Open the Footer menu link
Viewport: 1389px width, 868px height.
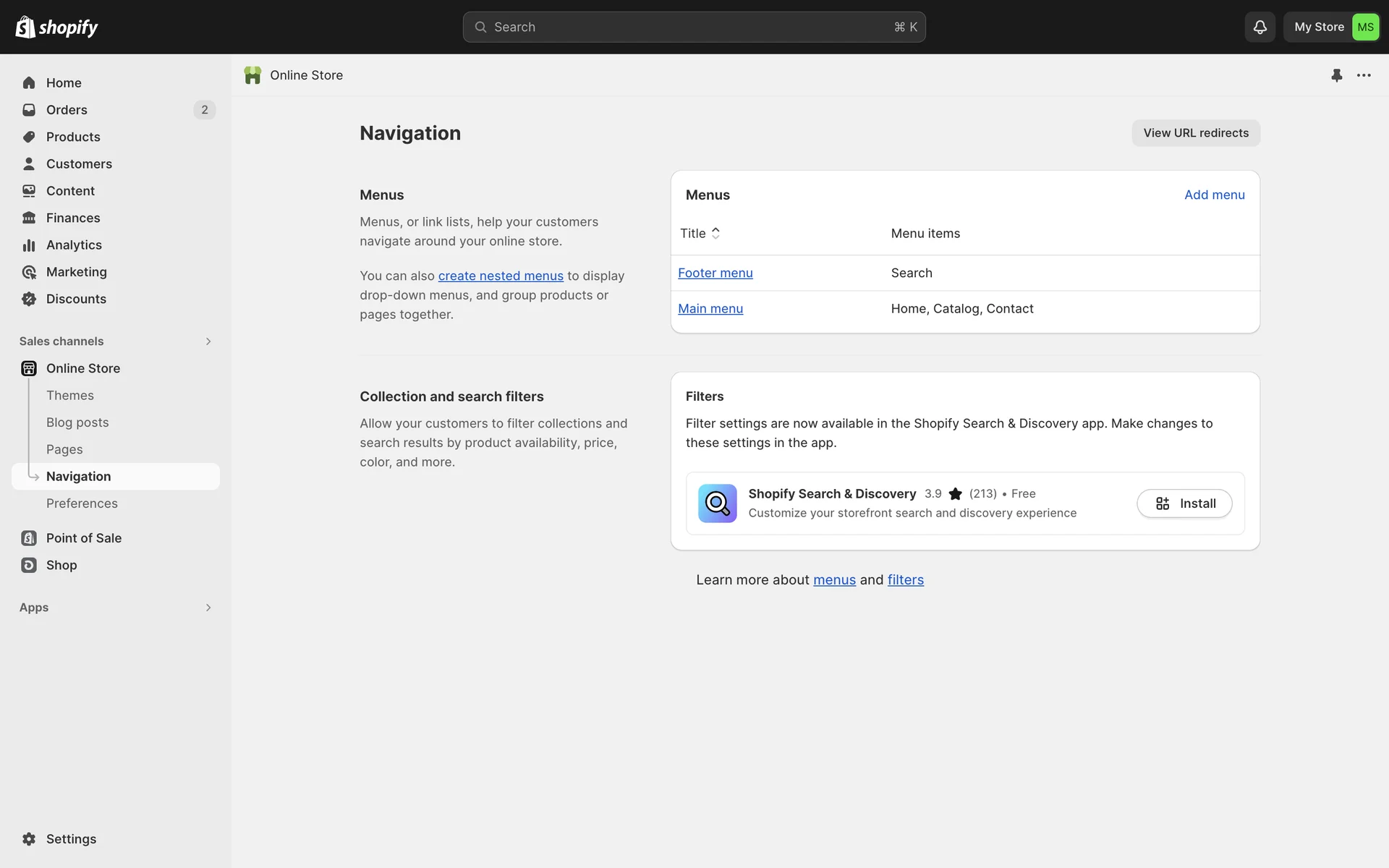(715, 273)
